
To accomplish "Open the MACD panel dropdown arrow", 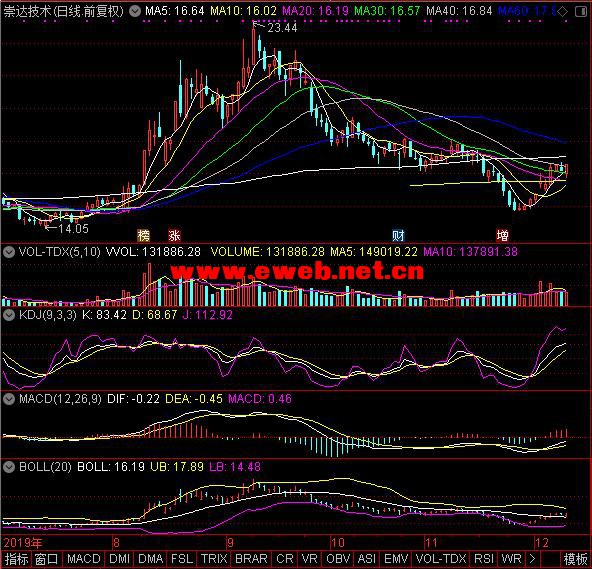I will [x=9, y=399].
